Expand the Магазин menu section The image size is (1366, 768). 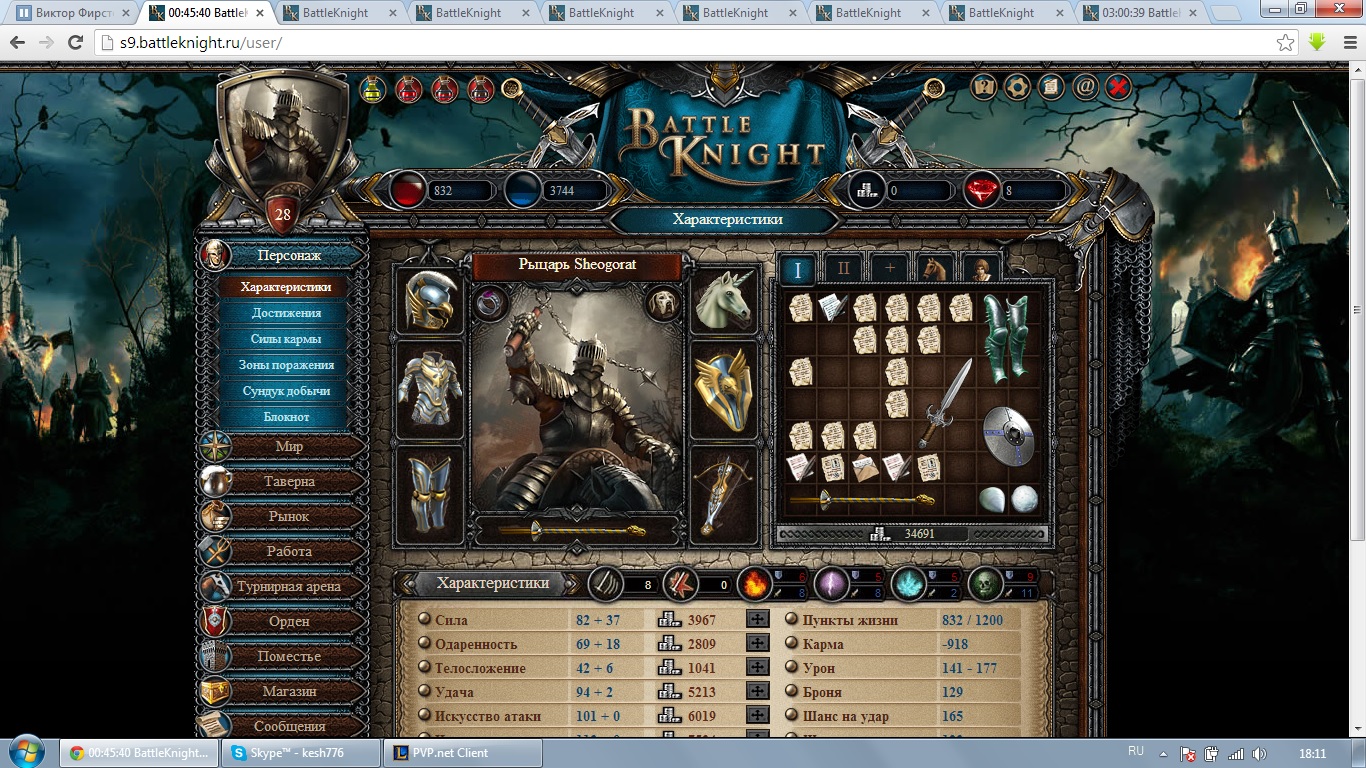point(284,692)
